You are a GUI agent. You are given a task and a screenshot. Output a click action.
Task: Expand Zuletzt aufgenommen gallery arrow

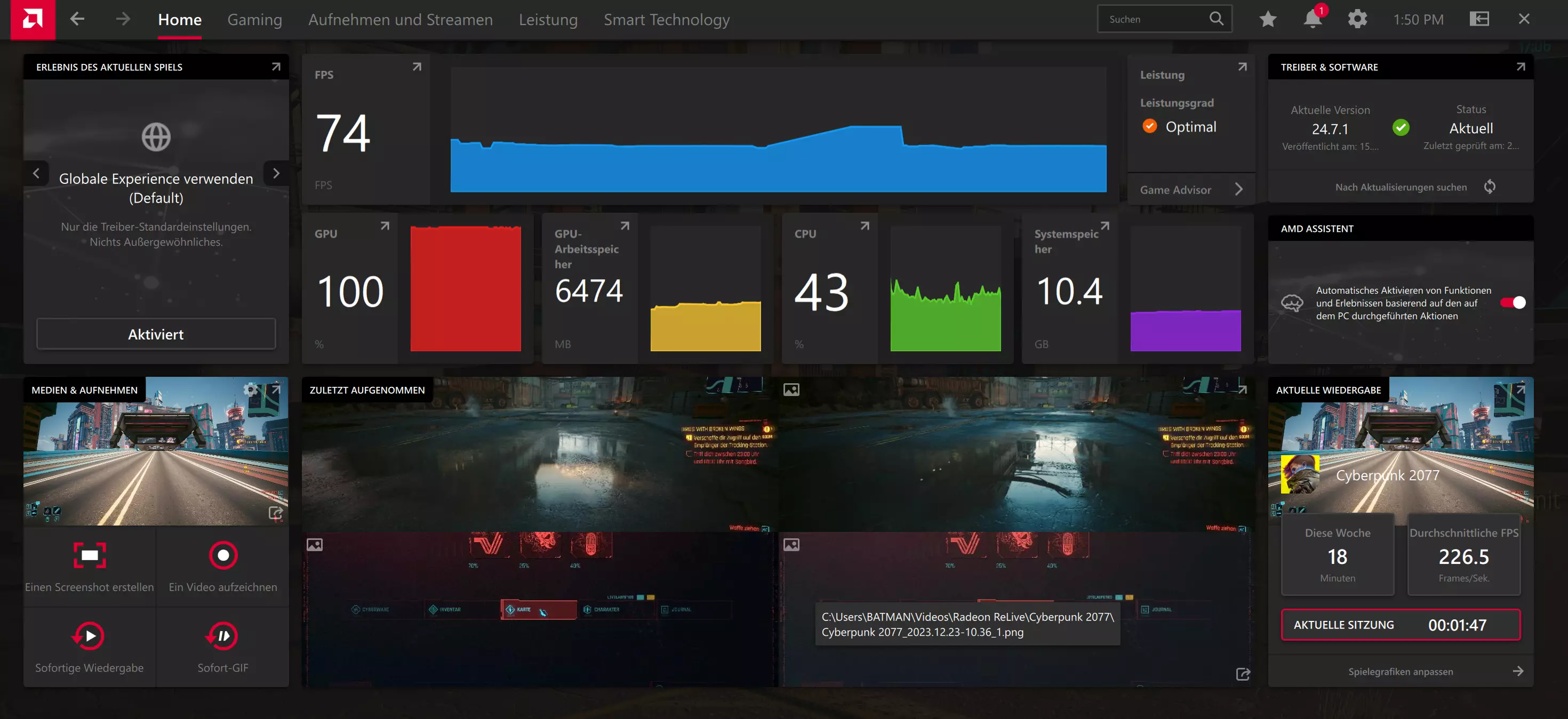[x=1242, y=389]
